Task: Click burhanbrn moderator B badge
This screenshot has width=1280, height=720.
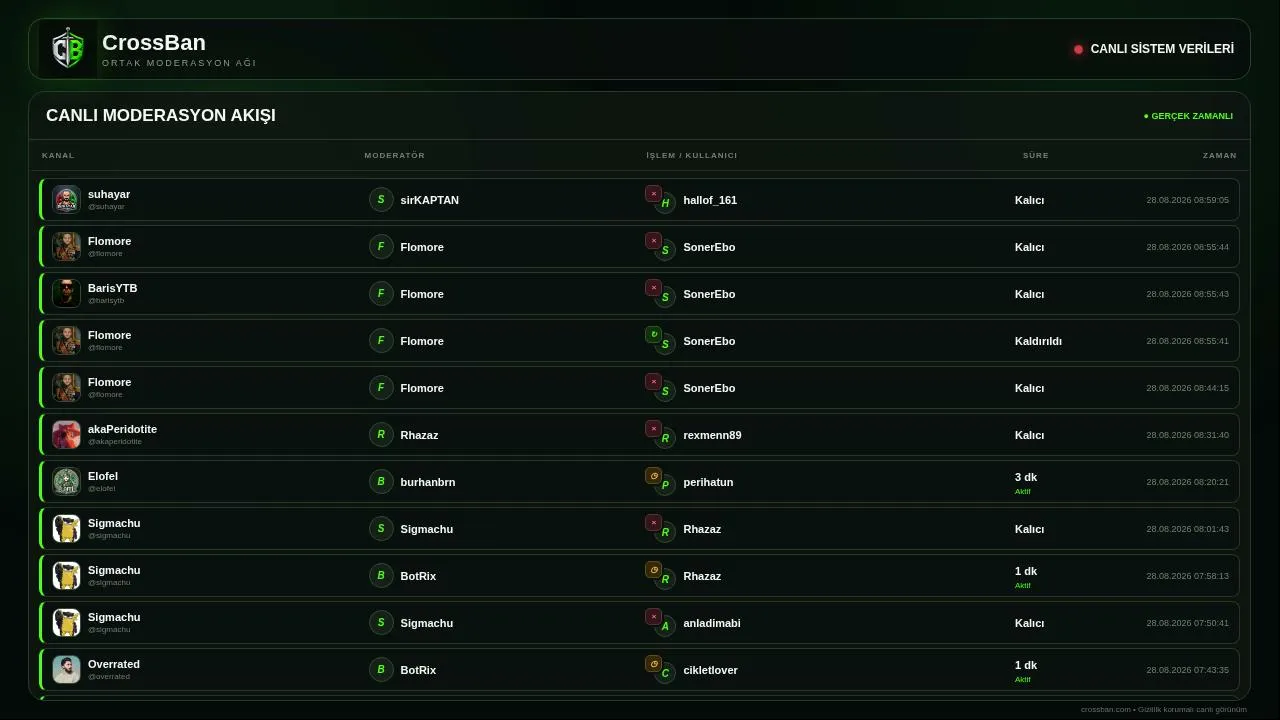Action: 381,481
